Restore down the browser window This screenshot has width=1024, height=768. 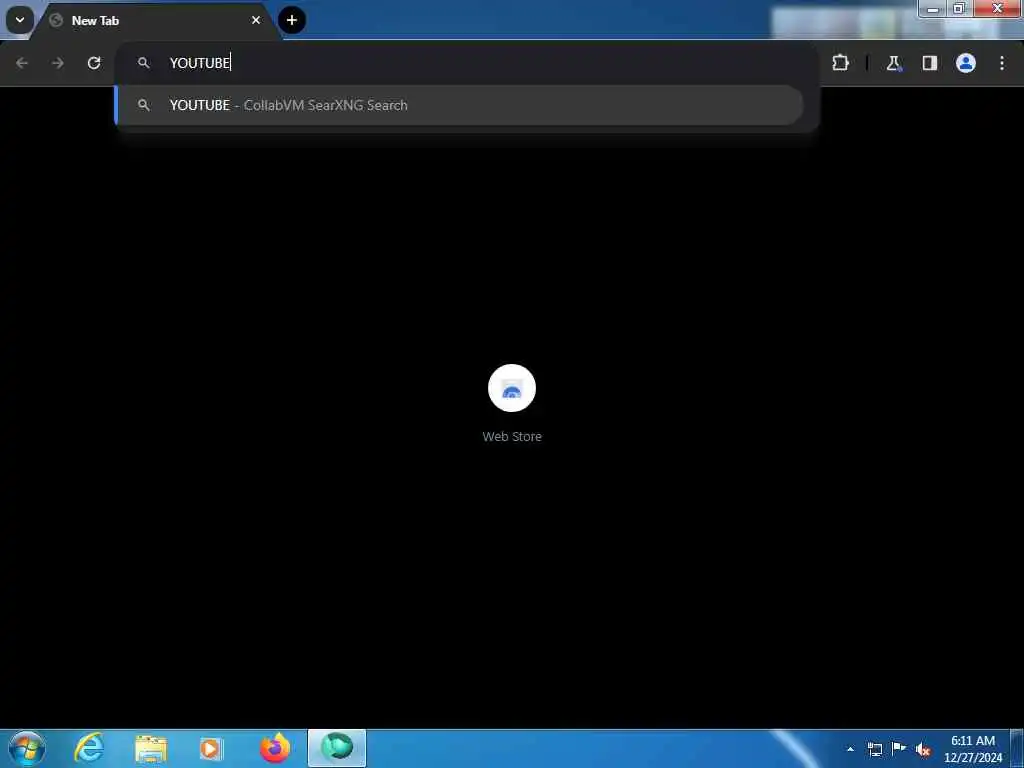959,8
